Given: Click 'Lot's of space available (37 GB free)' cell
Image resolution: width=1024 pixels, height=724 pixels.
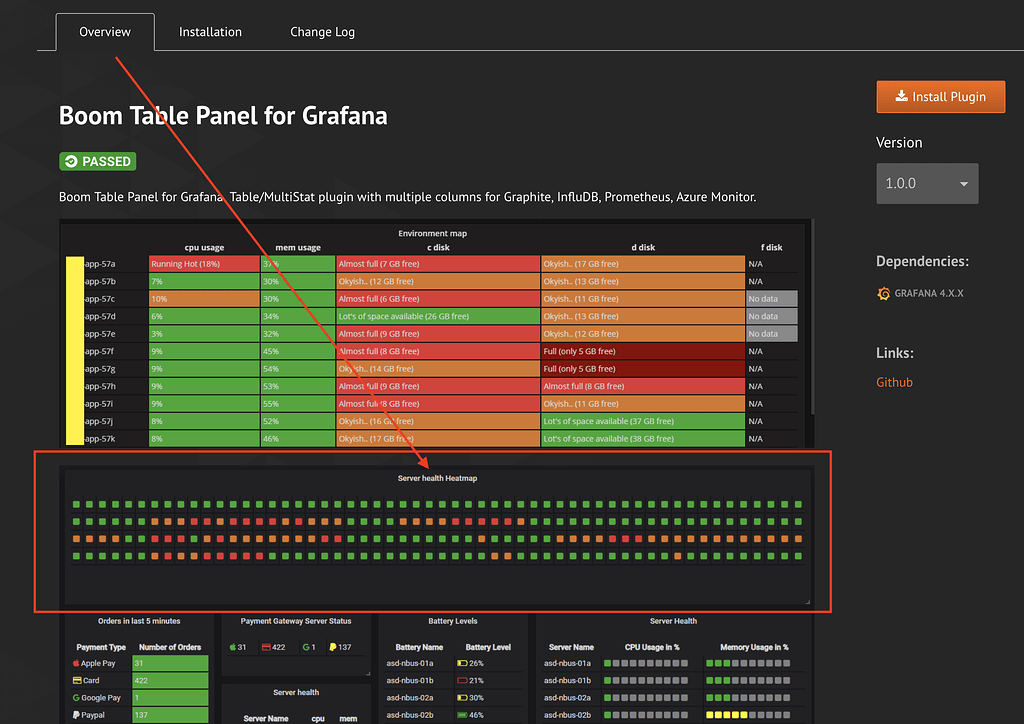Looking at the screenshot, I should click(x=643, y=421).
